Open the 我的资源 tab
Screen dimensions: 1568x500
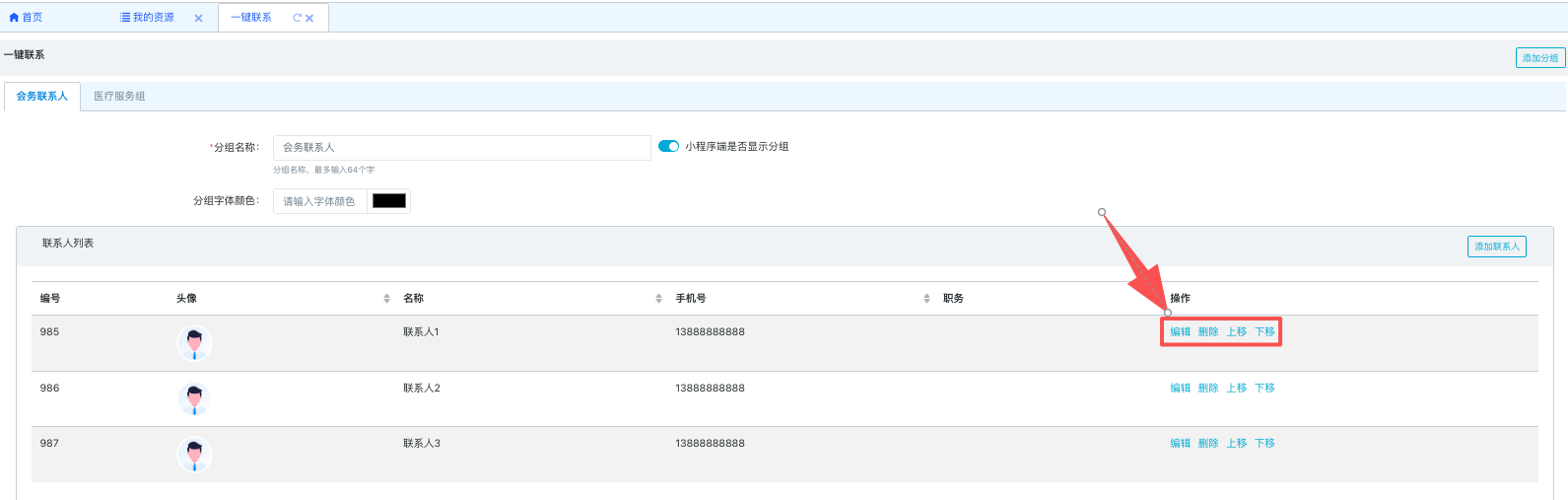click(147, 18)
